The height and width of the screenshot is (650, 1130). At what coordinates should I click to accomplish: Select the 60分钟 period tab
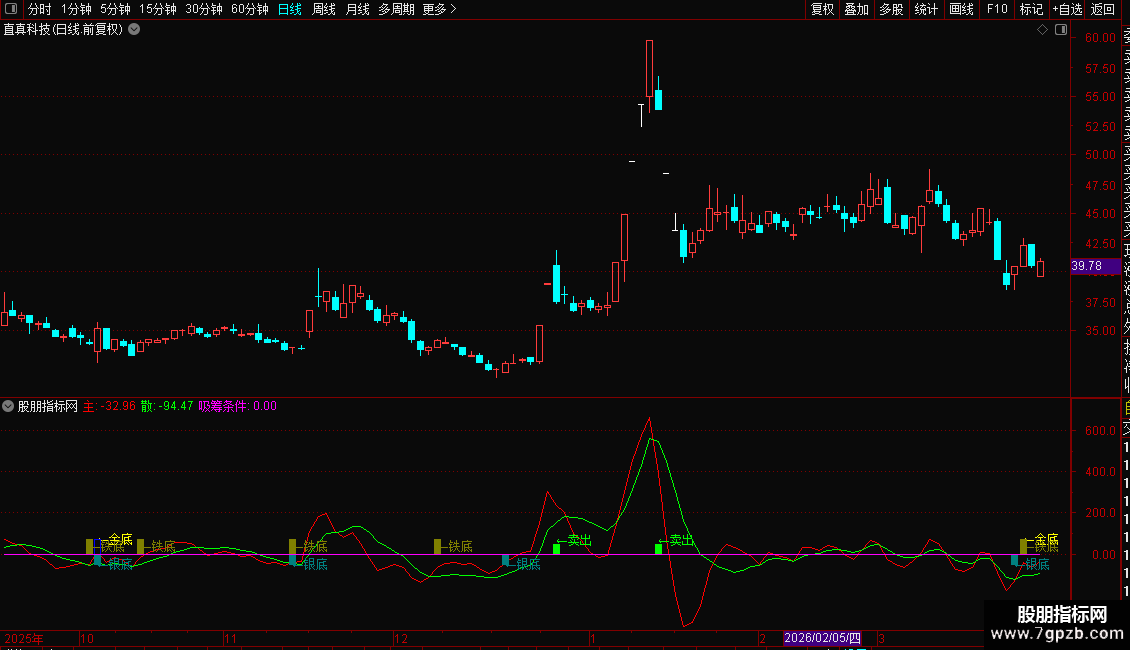pyautogui.click(x=250, y=9)
